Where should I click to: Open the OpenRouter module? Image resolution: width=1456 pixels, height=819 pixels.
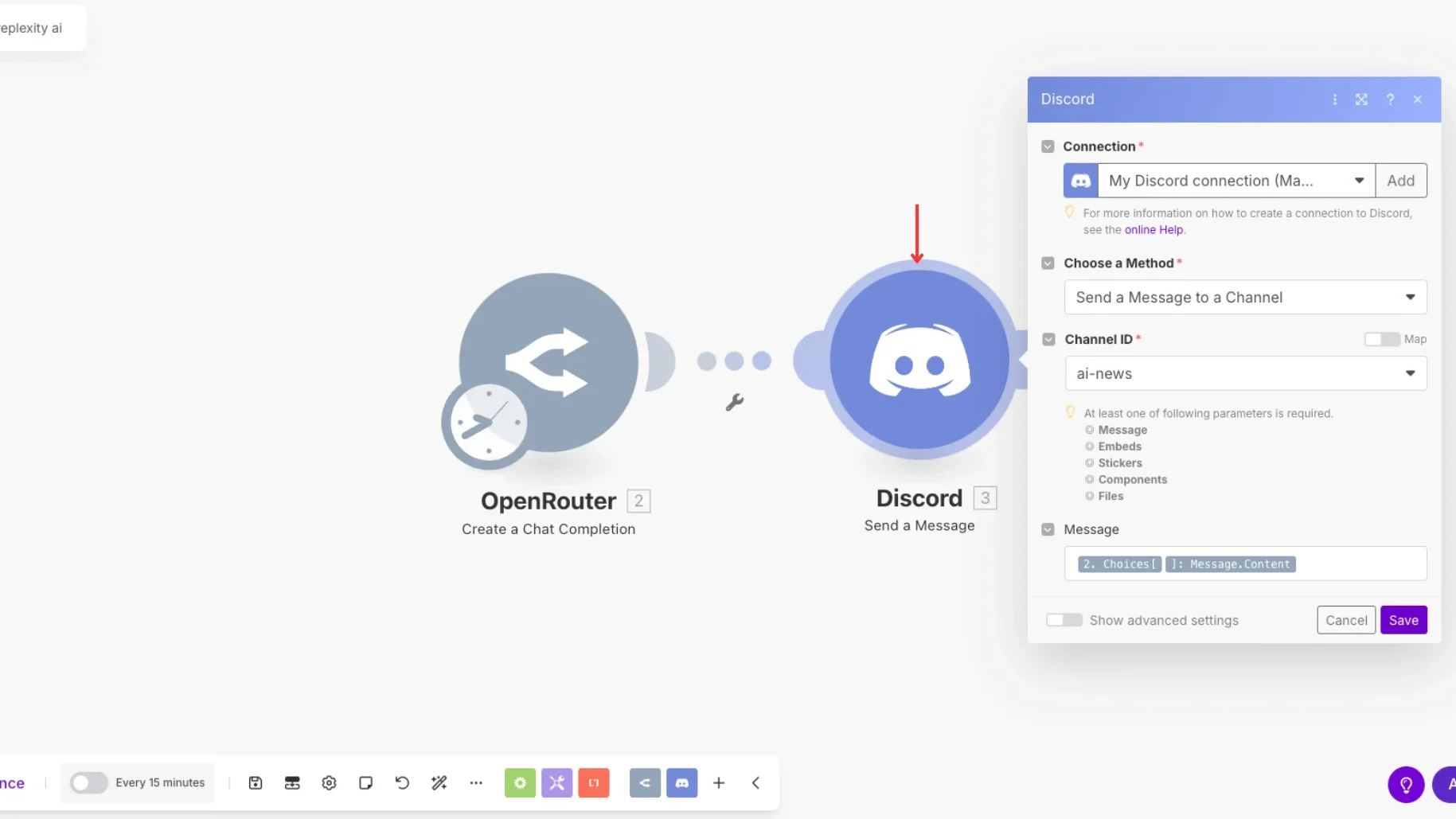pyautogui.click(x=548, y=362)
